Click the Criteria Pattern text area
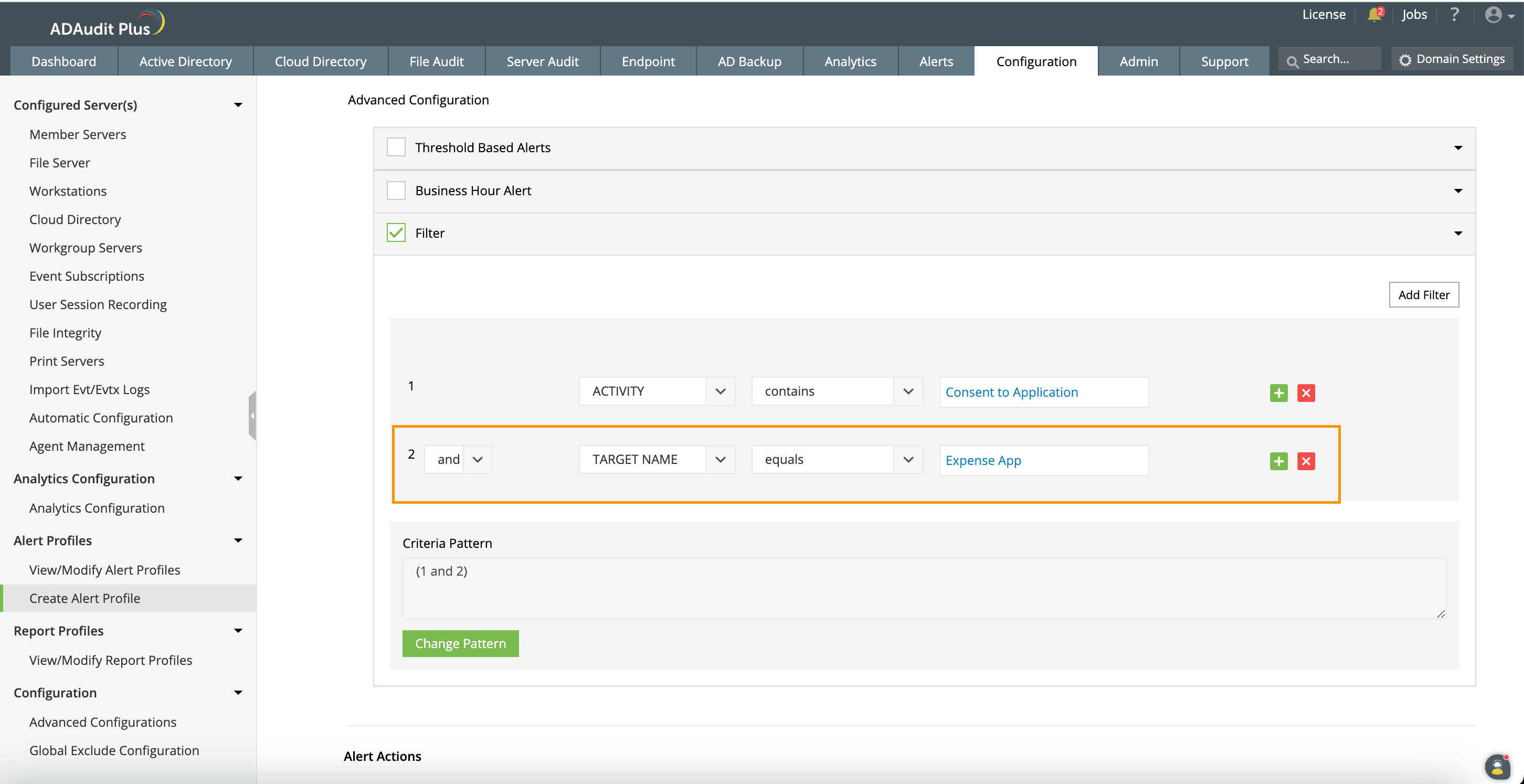Viewport: 1524px width, 784px height. click(x=923, y=588)
